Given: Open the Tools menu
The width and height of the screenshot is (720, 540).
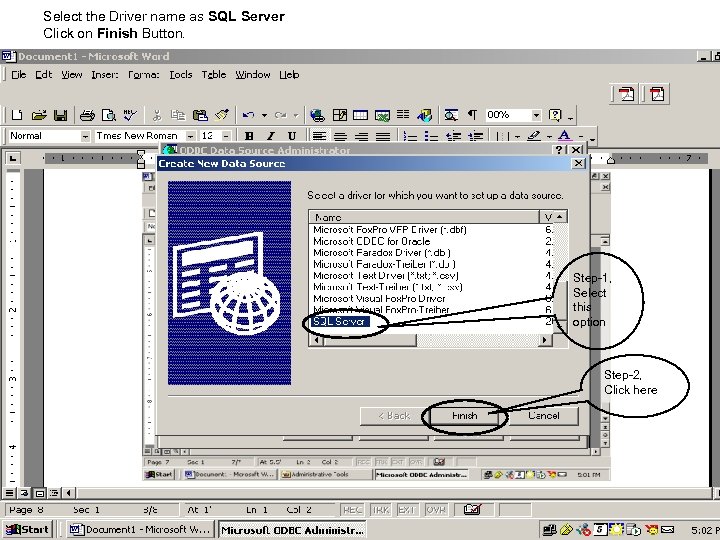Looking at the screenshot, I should tap(180, 74).
